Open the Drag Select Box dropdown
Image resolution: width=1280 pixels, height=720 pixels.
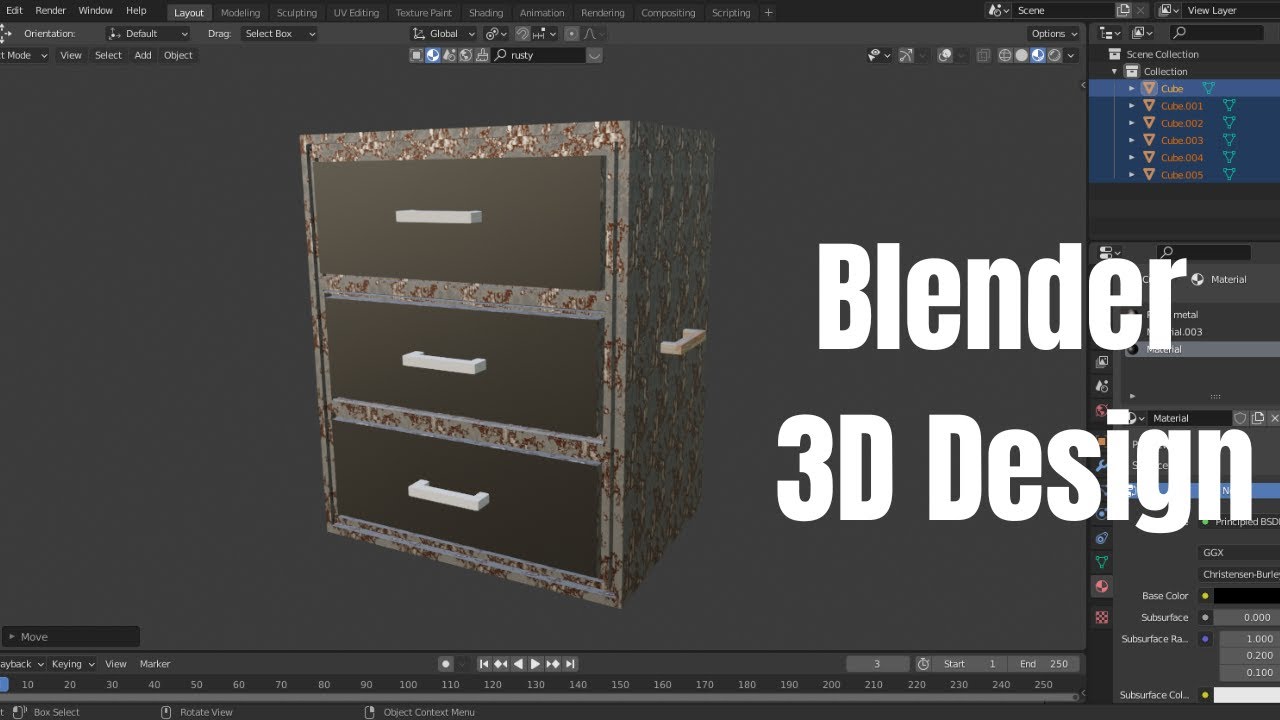point(280,33)
